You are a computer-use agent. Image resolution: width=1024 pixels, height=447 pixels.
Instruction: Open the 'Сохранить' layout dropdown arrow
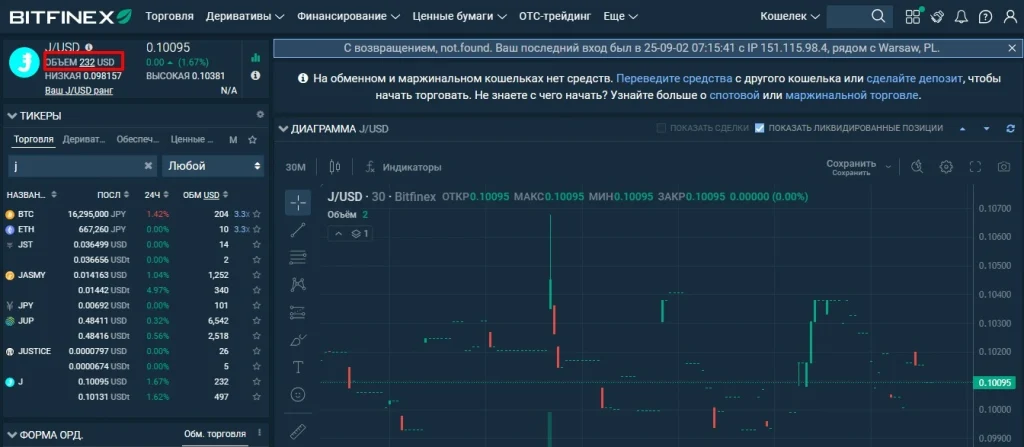point(888,167)
